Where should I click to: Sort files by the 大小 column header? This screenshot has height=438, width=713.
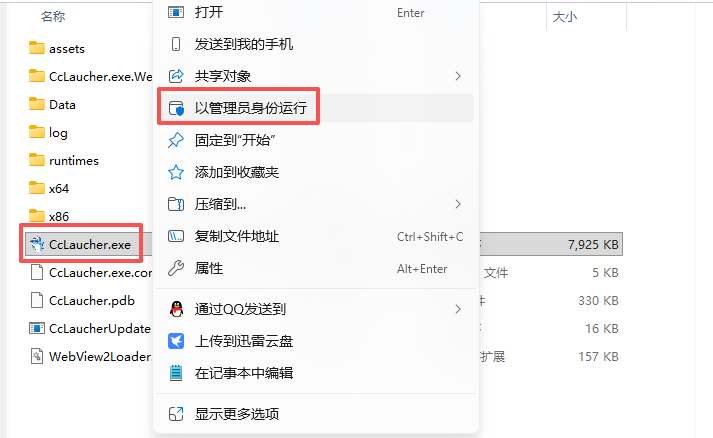coord(565,17)
